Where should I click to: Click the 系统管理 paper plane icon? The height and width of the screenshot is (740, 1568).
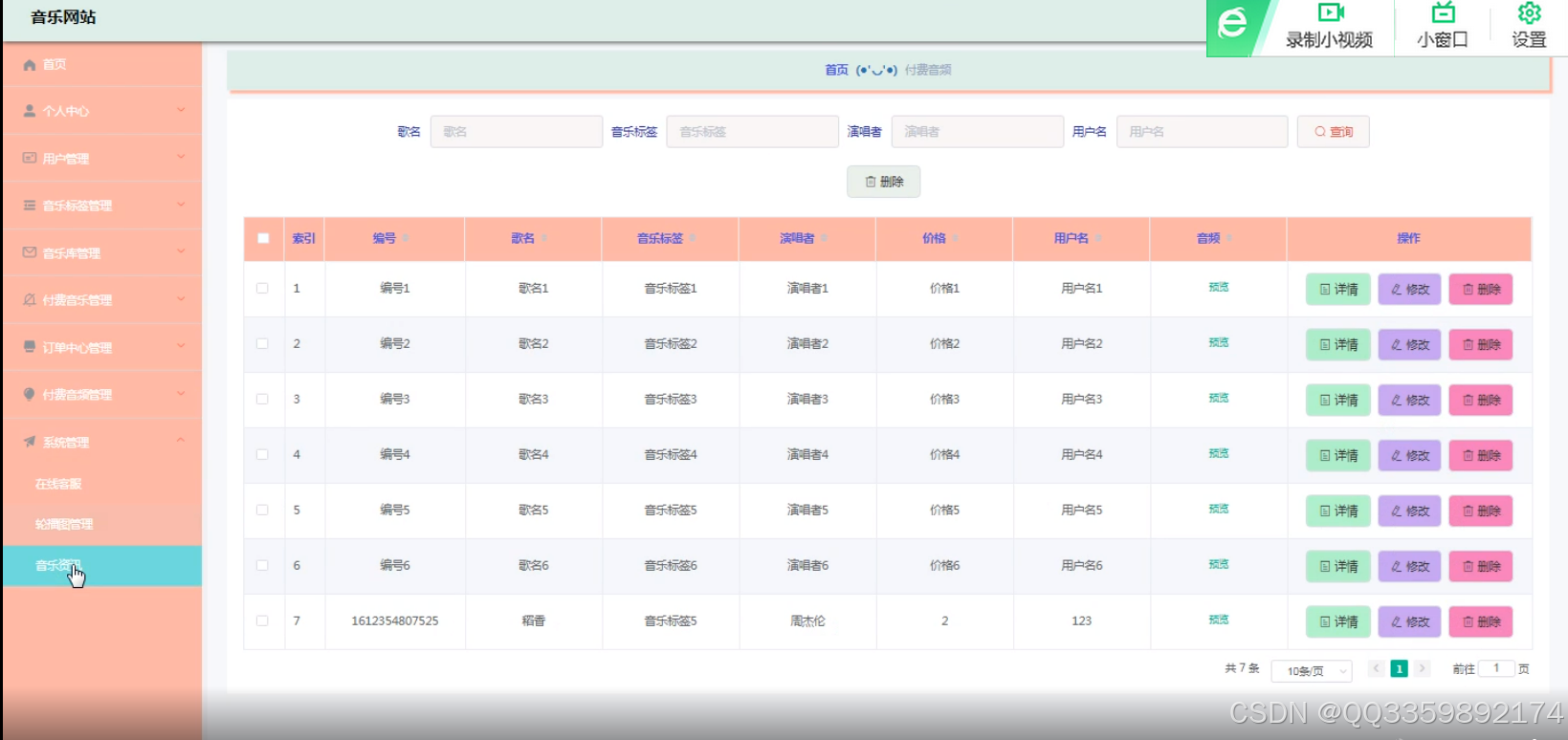click(30, 442)
